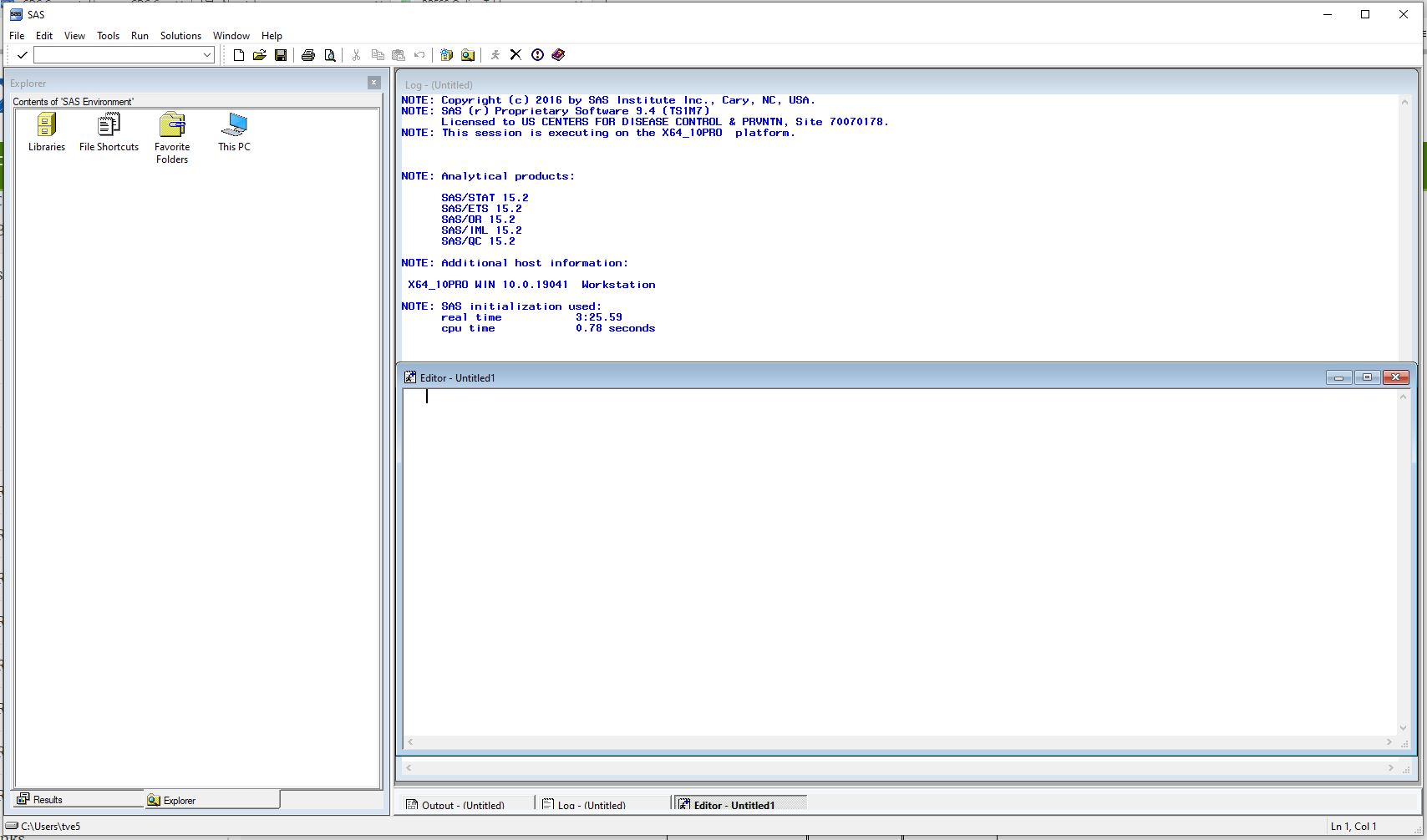Click inside the Editor text area
This screenshot has height=840, width=1427.
pyautogui.click(x=899, y=559)
